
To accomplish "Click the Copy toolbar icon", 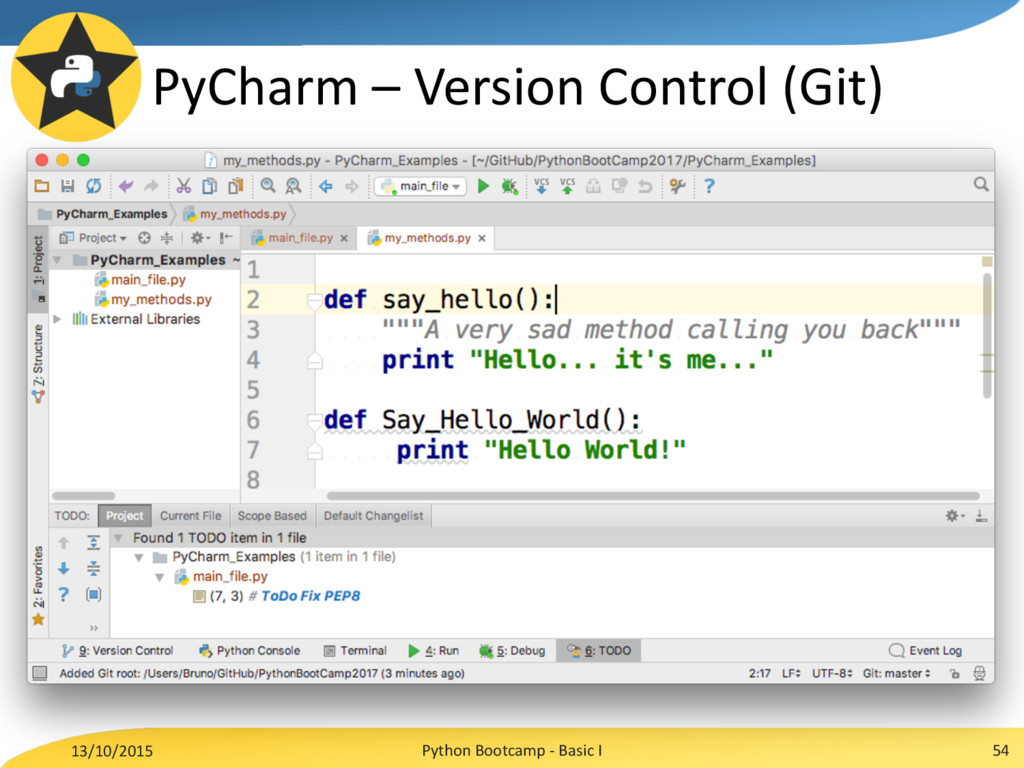I will pyautogui.click(x=209, y=186).
